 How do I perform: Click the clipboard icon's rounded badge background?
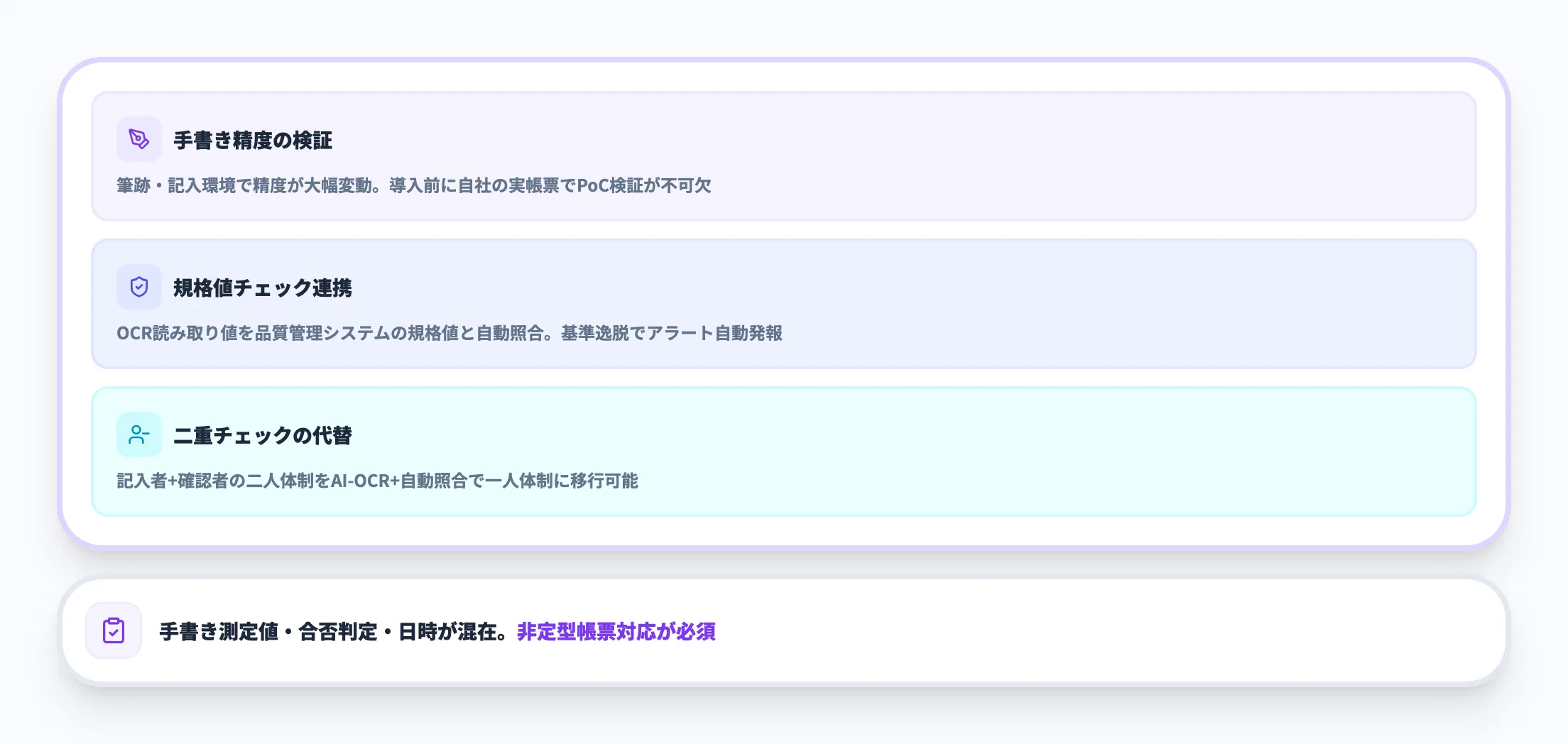point(113,630)
